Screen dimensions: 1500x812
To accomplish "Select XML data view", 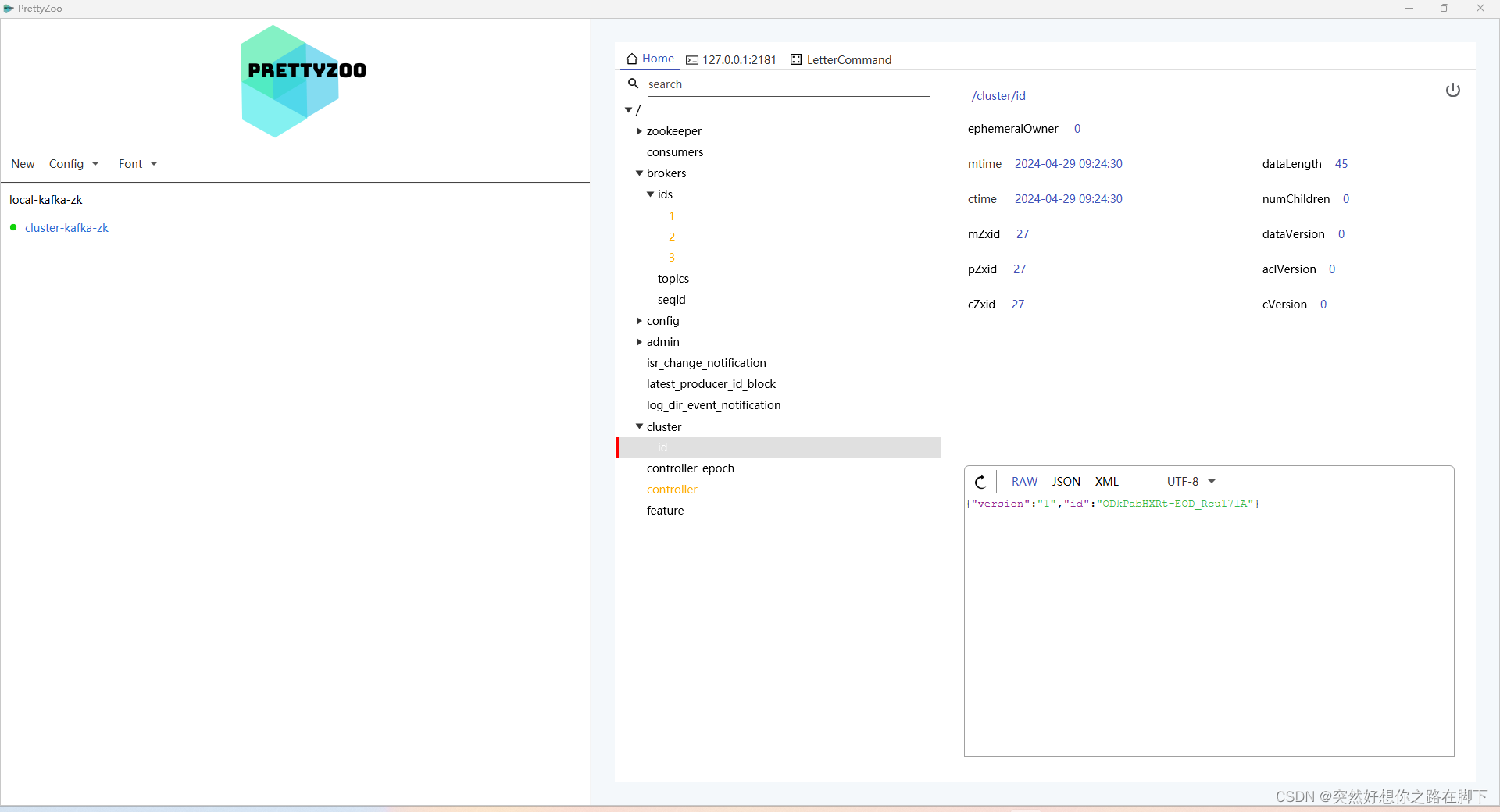I will 1107,482.
